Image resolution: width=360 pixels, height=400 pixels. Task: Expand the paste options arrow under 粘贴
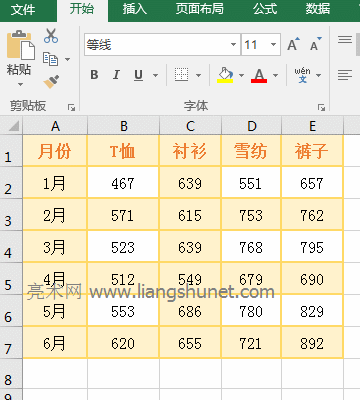(20, 85)
